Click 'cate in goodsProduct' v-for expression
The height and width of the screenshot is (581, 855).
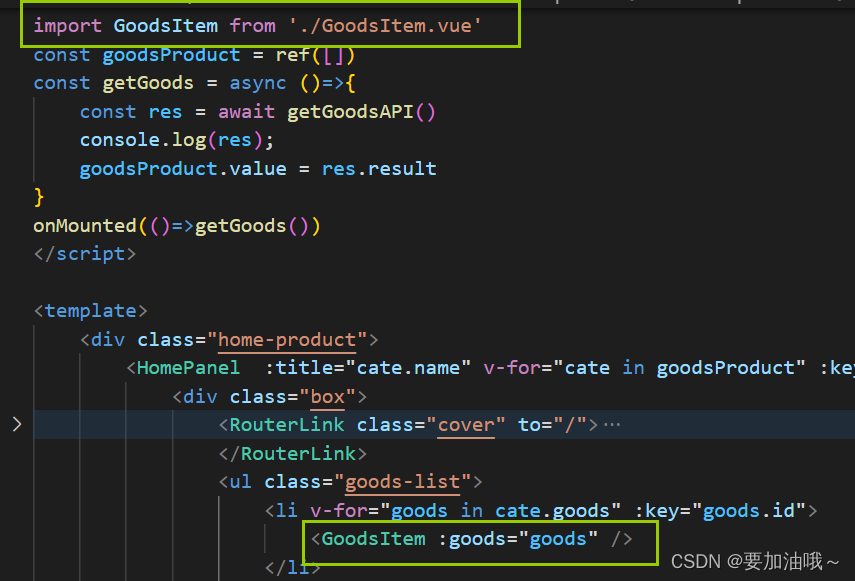pyautogui.click(x=679, y=368)
